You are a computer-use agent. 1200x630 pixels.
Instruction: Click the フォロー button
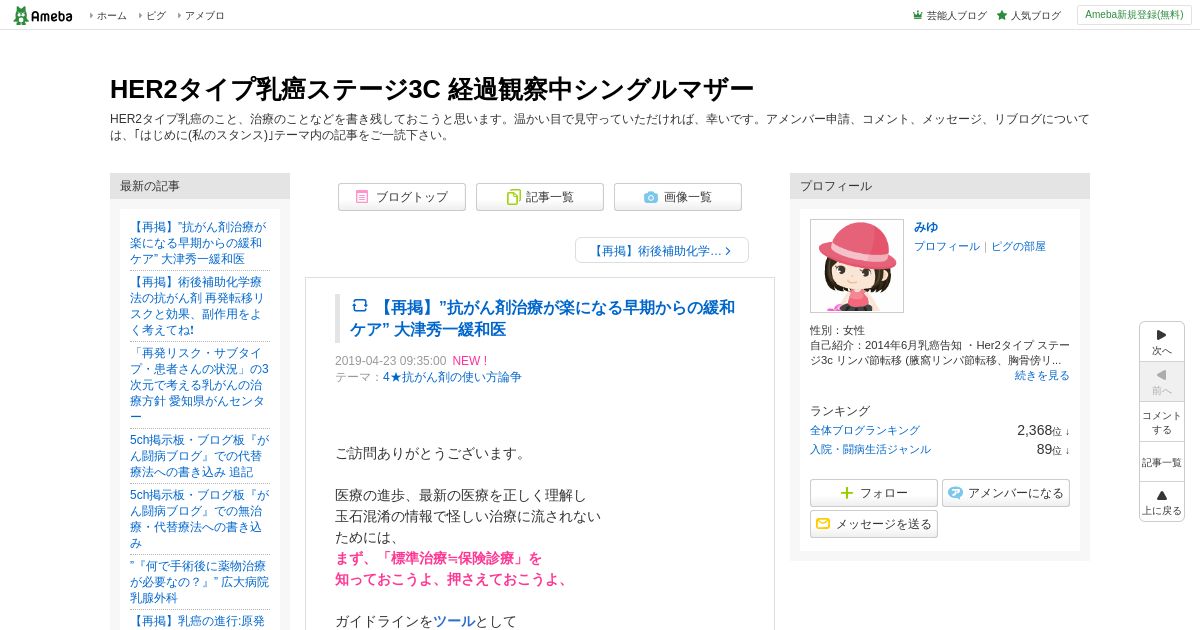(x=874, y=493)
